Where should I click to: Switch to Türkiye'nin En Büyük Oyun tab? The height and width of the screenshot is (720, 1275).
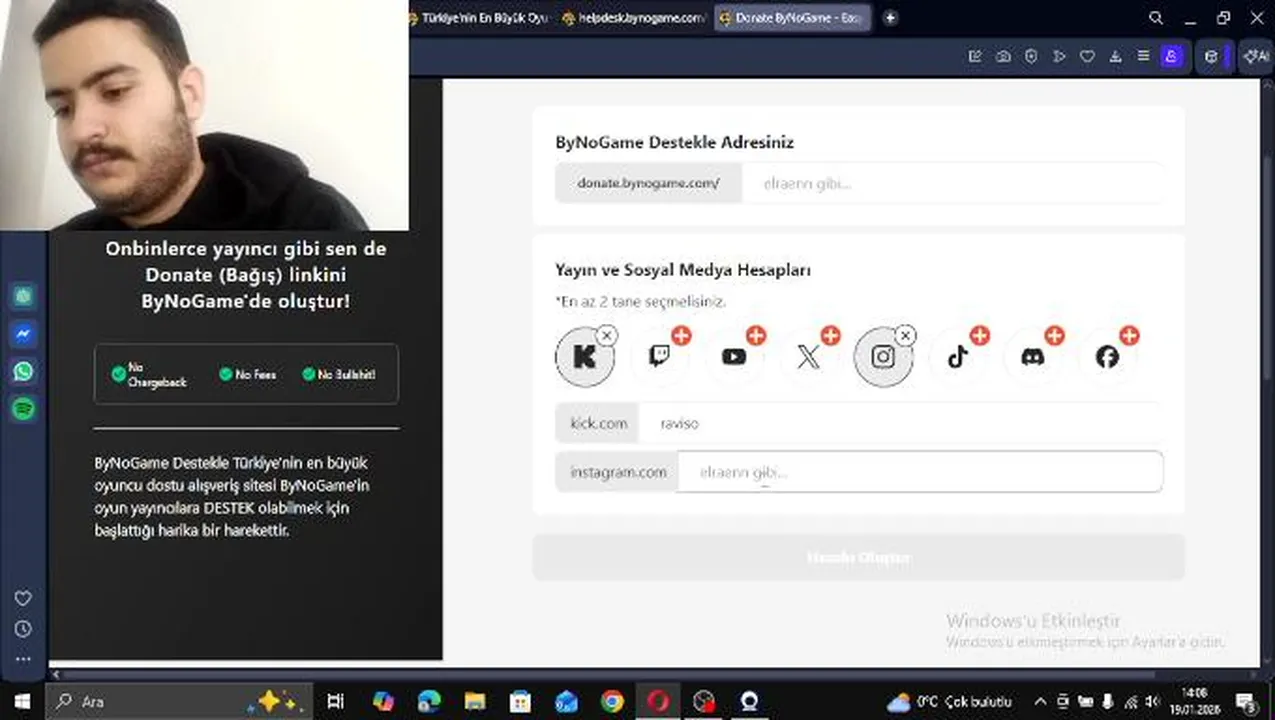pos(480,18)
